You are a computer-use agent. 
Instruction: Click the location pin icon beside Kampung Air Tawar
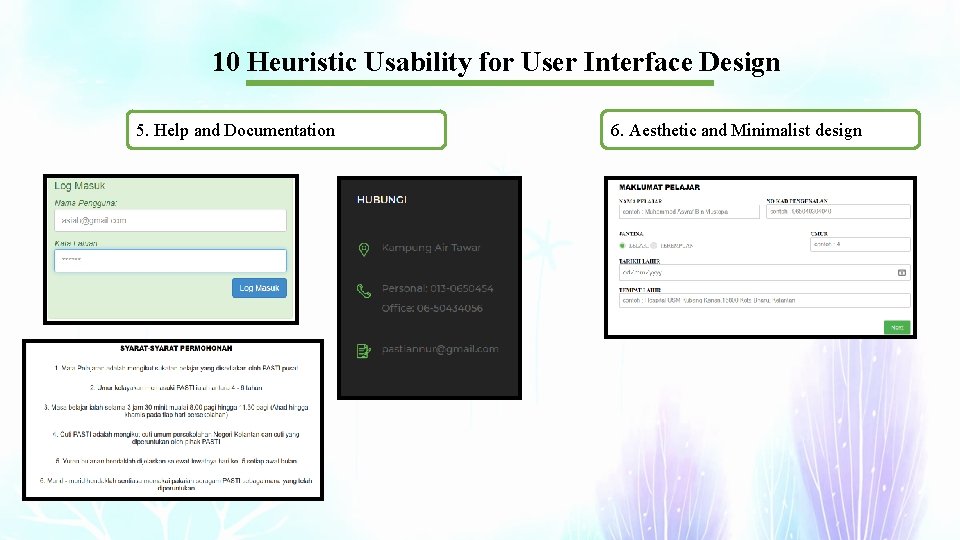click(364, 249)
